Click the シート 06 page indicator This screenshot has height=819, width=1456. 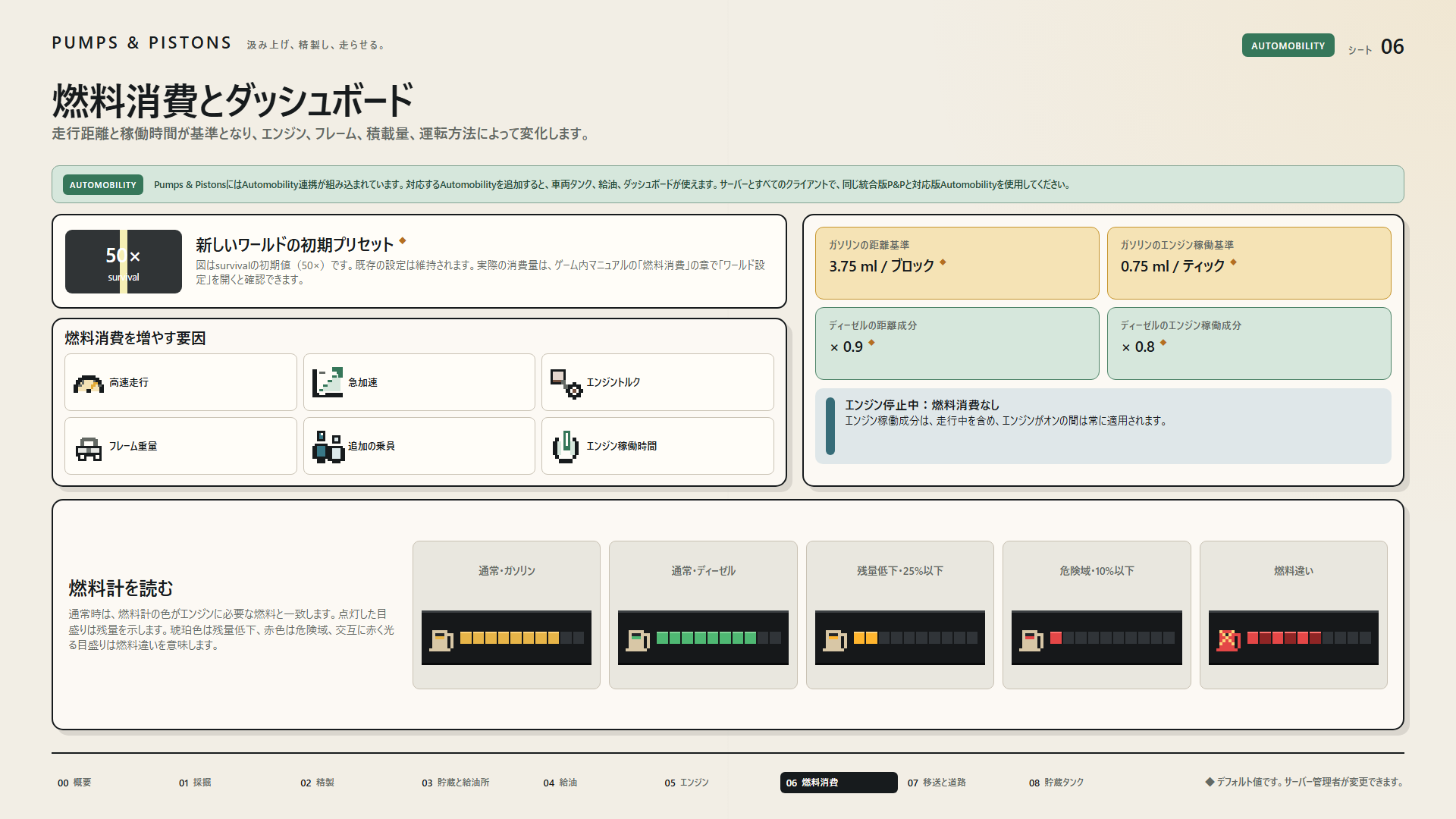(x=1376, y=47)
